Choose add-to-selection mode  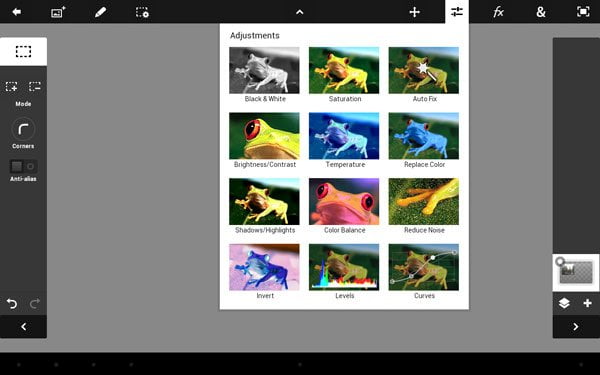tap(11, 87)
